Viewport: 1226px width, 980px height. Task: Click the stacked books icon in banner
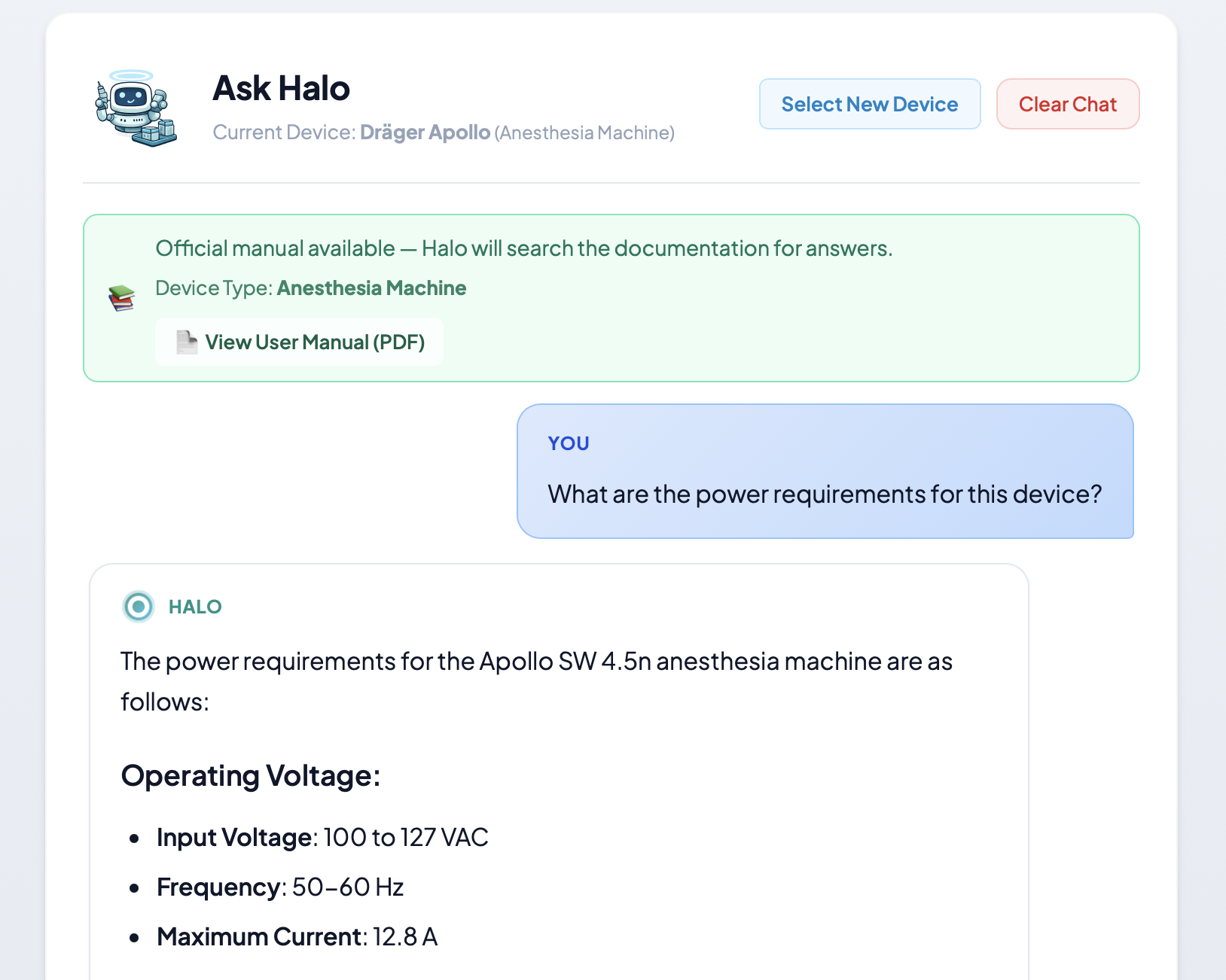click(x=121, y=298)
